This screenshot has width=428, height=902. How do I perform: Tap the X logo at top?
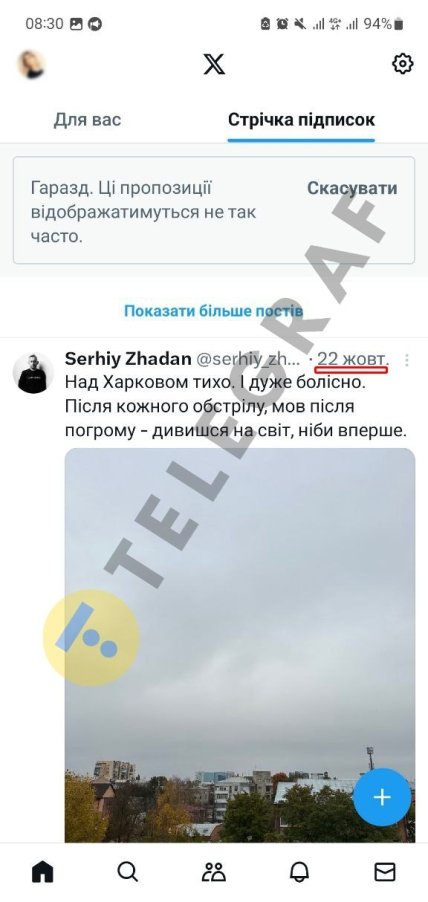[x=214, y=64]
